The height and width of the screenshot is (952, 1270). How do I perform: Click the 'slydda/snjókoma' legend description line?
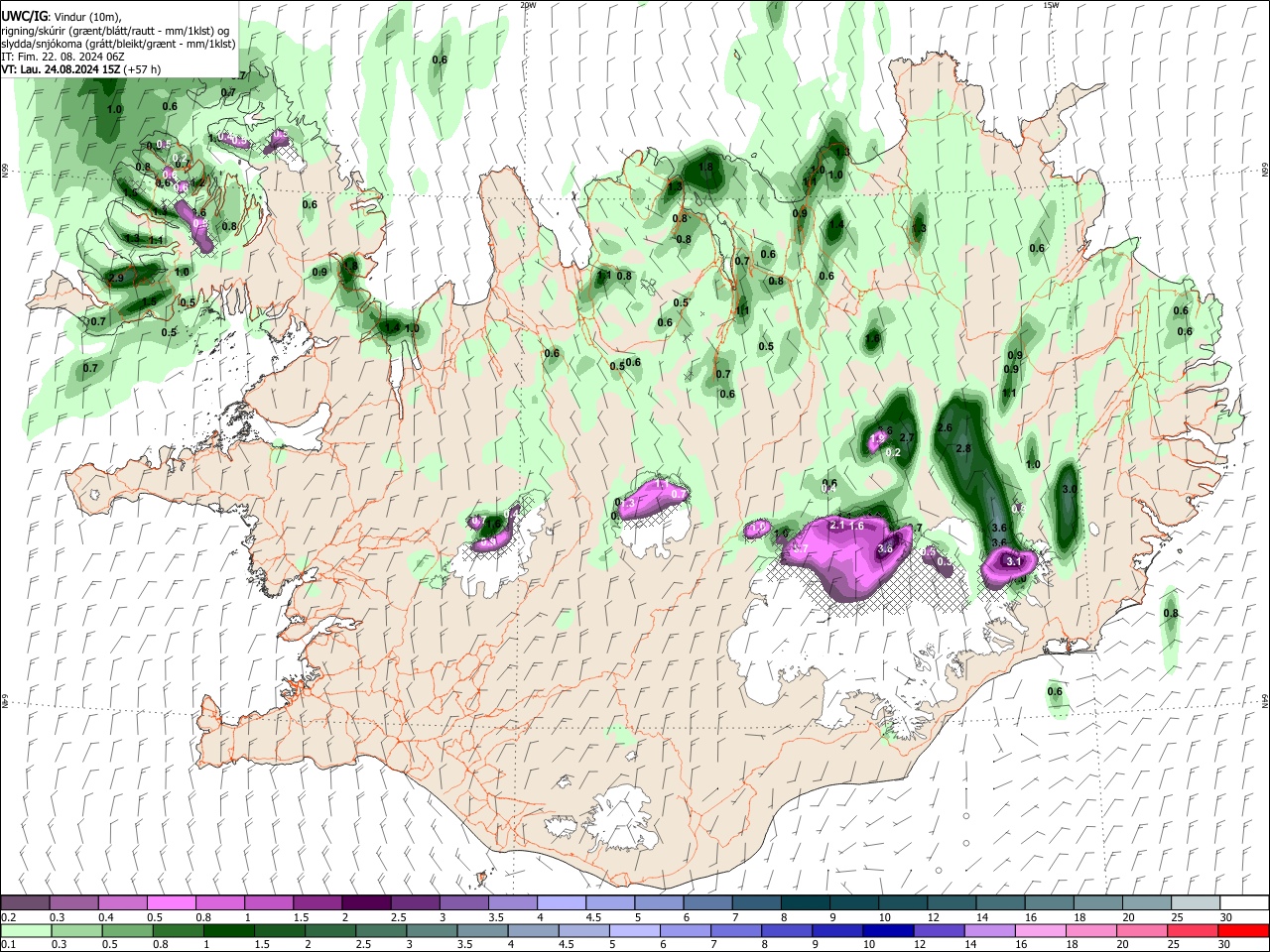tap(118, 44)
